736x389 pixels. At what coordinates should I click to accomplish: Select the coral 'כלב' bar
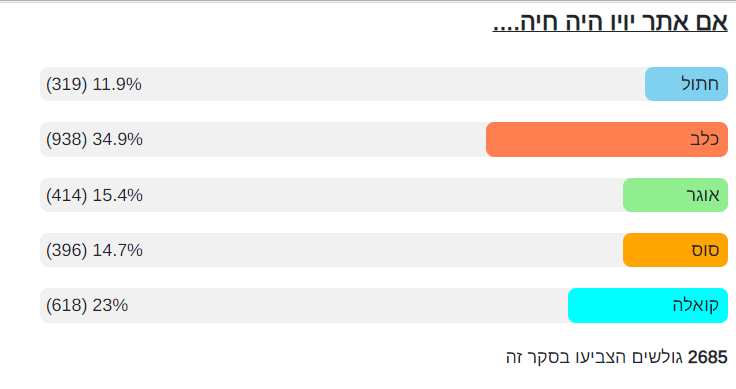tap(607, 139)
